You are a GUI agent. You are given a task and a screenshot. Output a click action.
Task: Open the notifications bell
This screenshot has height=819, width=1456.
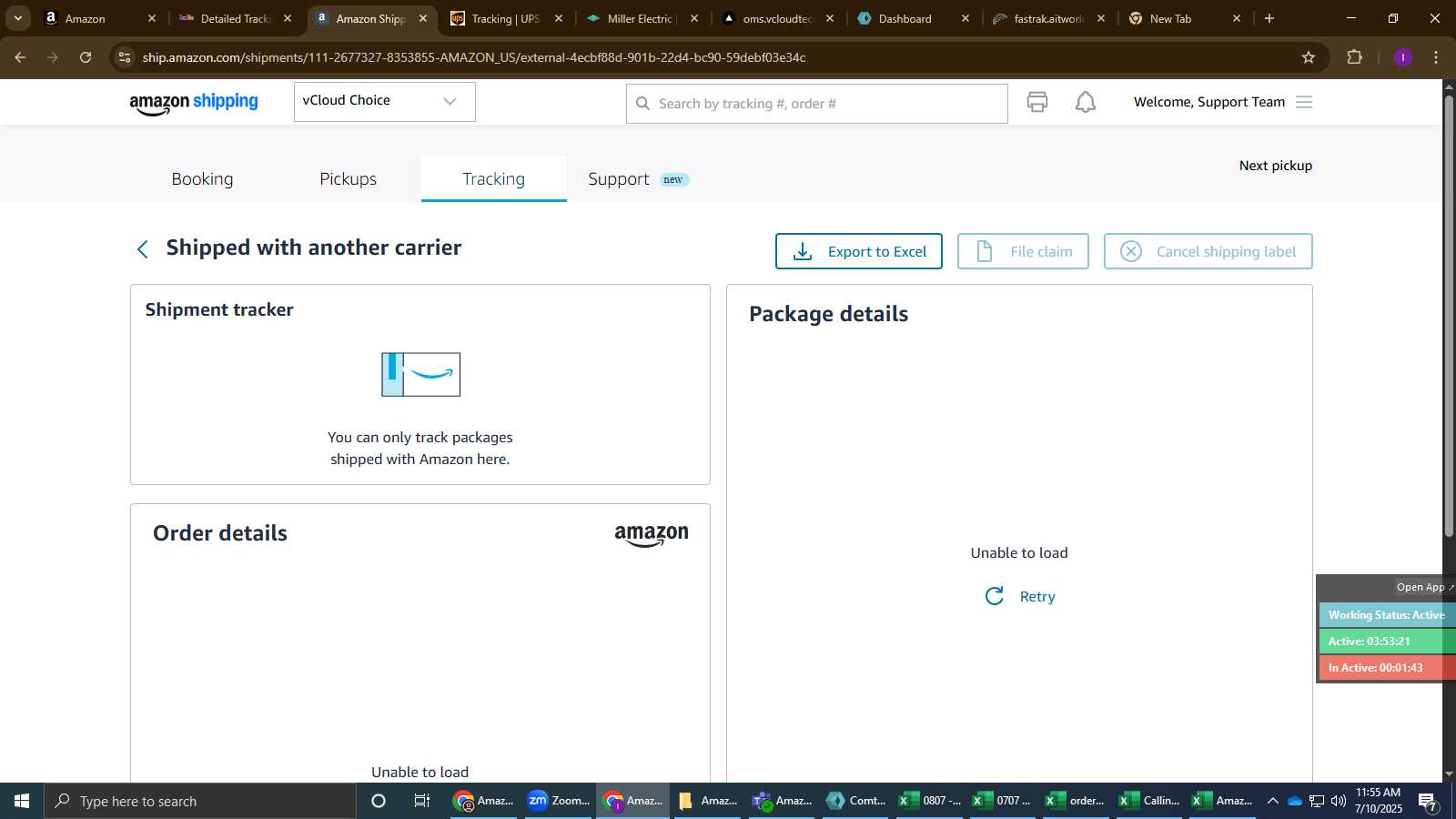tap(1086, 102)
